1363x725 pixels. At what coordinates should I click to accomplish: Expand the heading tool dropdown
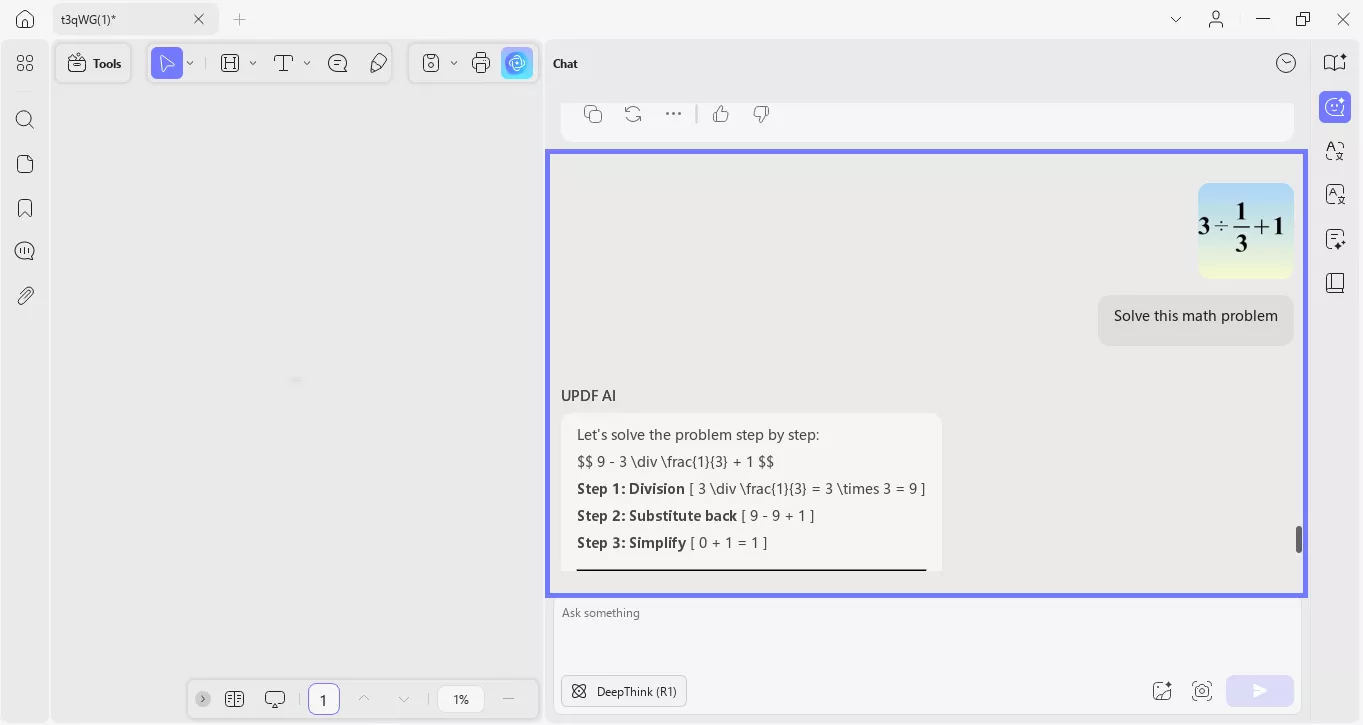tap(253, 62)
